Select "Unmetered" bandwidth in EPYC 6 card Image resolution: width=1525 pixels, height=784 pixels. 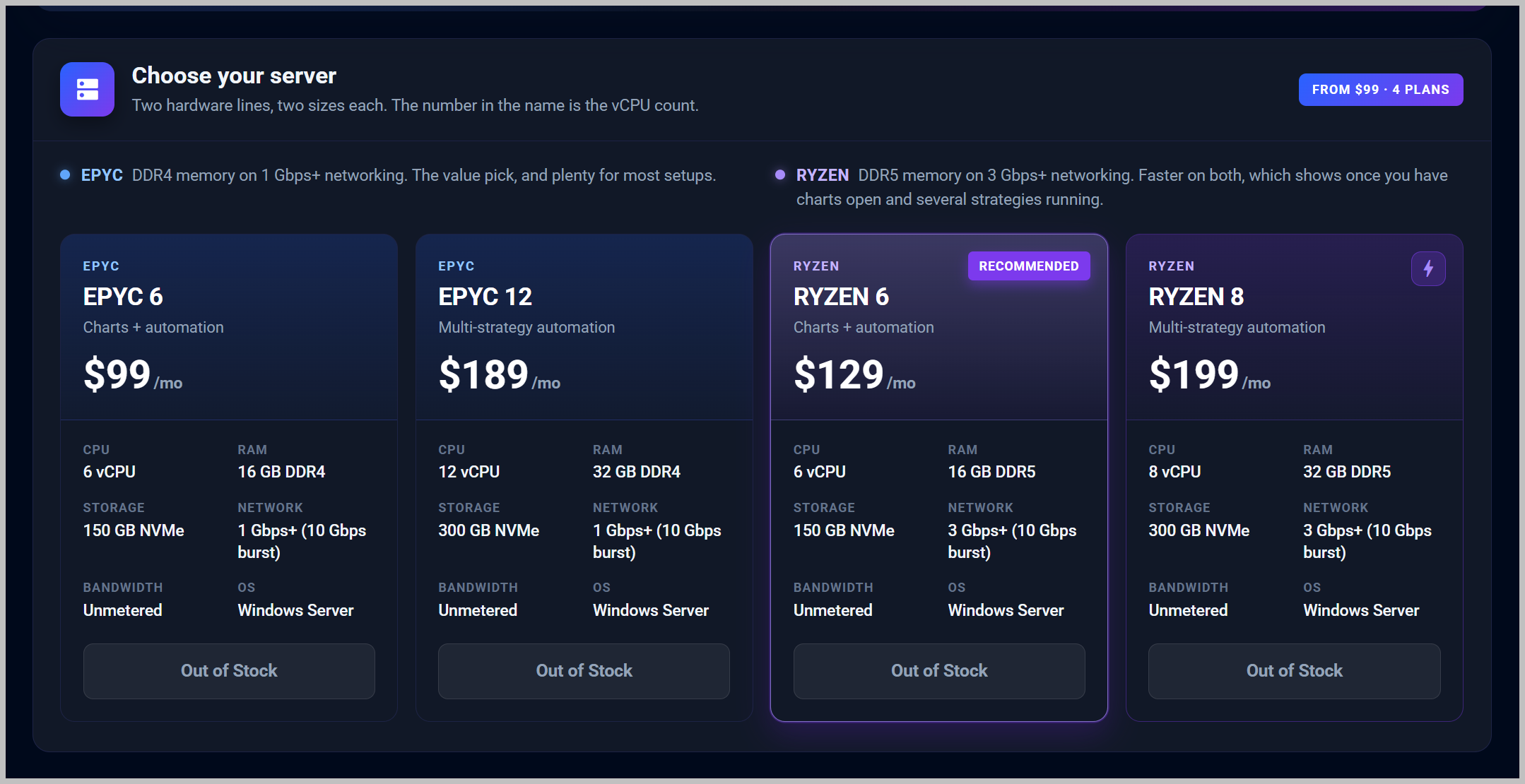pos(123,610)
